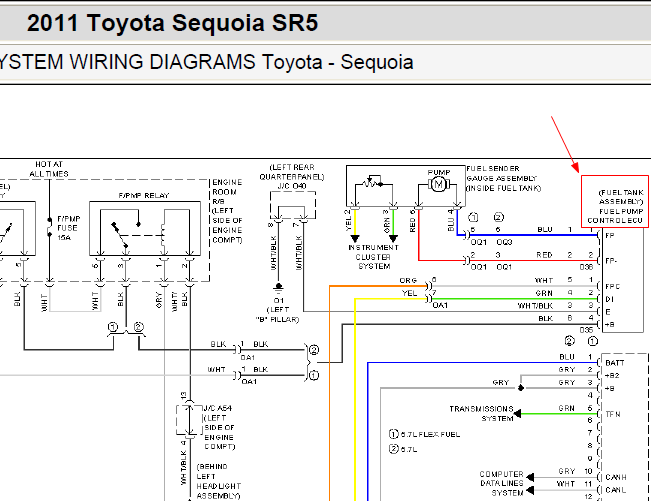Select "COMPUTER DATA LINES SYSTEM" reference text
The width and height of the screenshot is (651, 501).
502,484
